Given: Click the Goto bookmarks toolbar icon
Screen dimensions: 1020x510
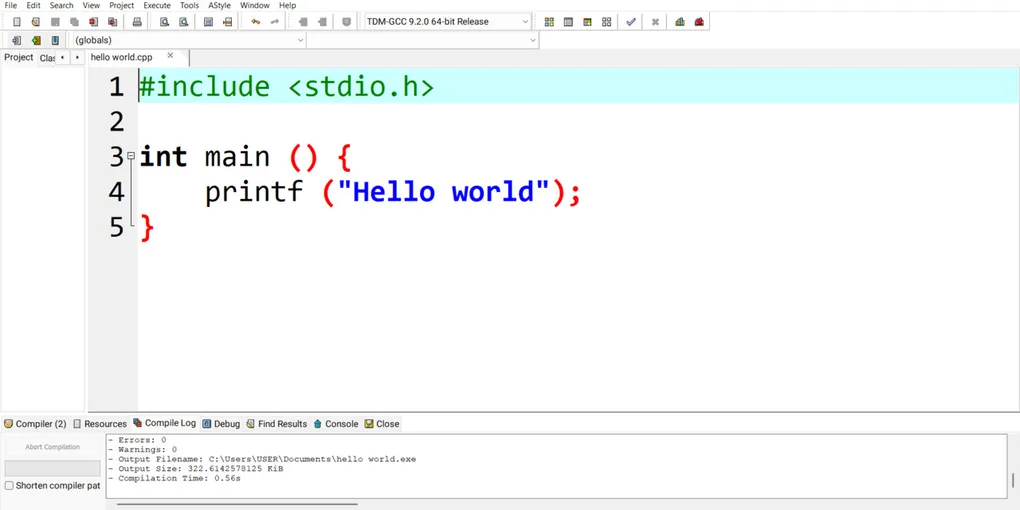Looking at the screenshot, I should point(55,40).
